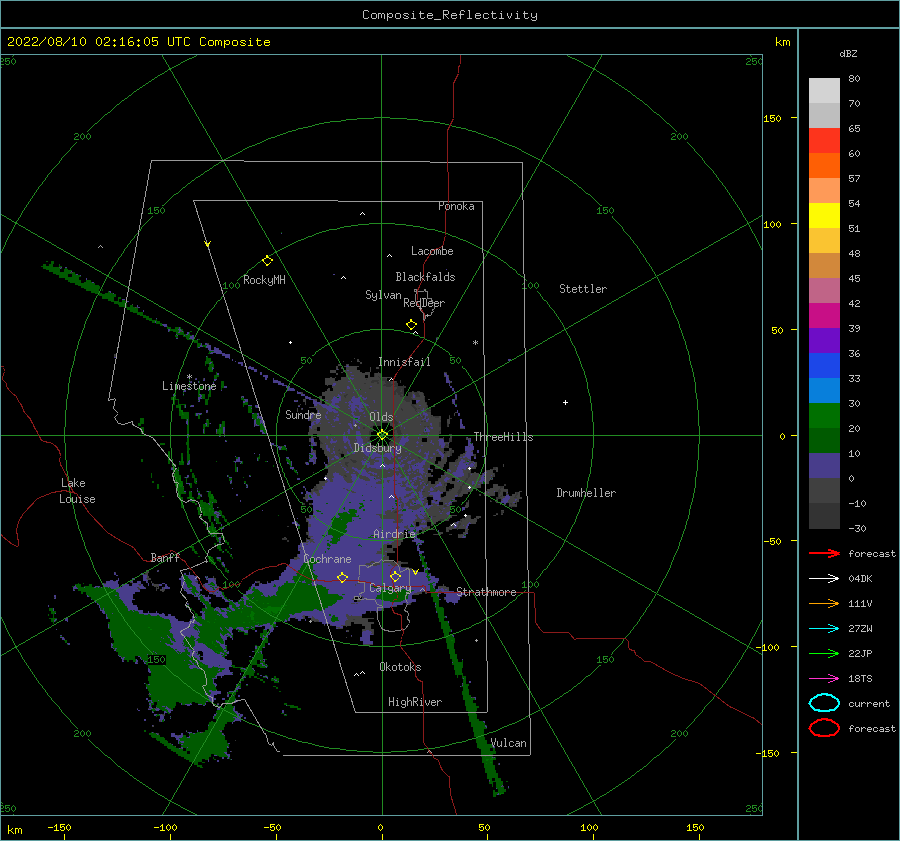Select the red forecast arrow in legend
This screenshot has width=900, height=841.
(x=825, y=553)
